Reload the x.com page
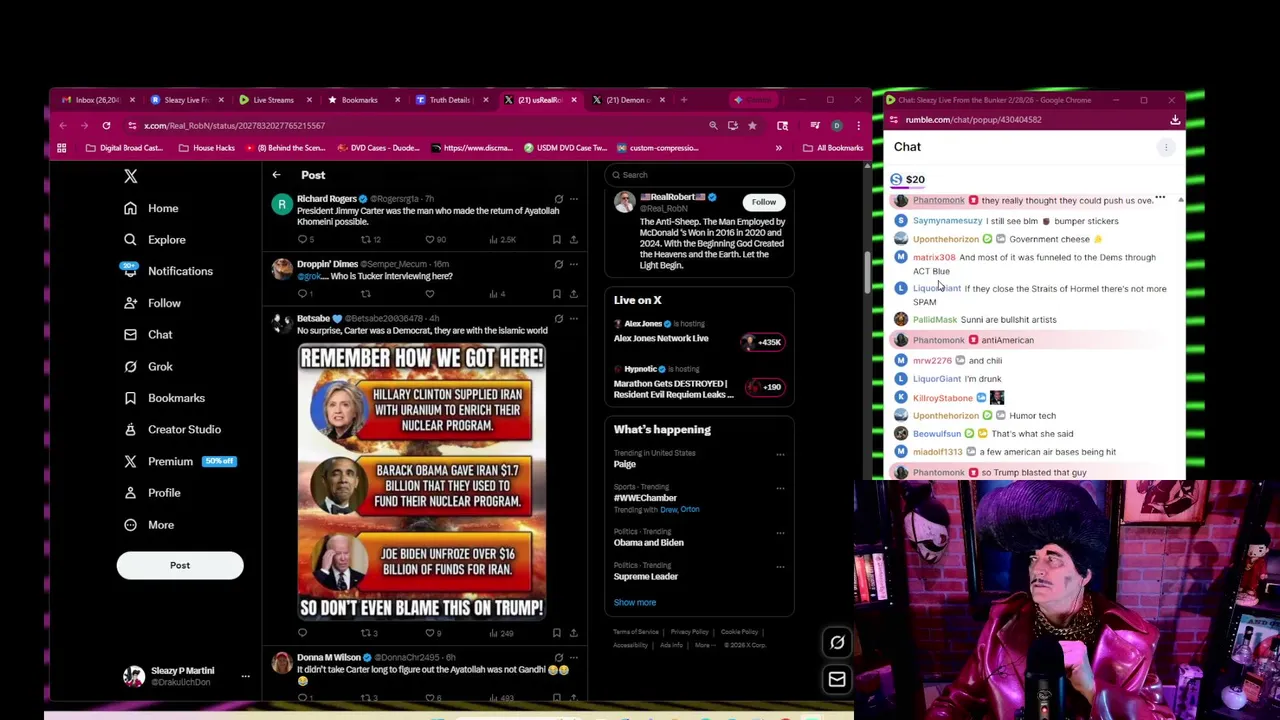Viewport: 1280px width, 720px height. coord(106,126)
